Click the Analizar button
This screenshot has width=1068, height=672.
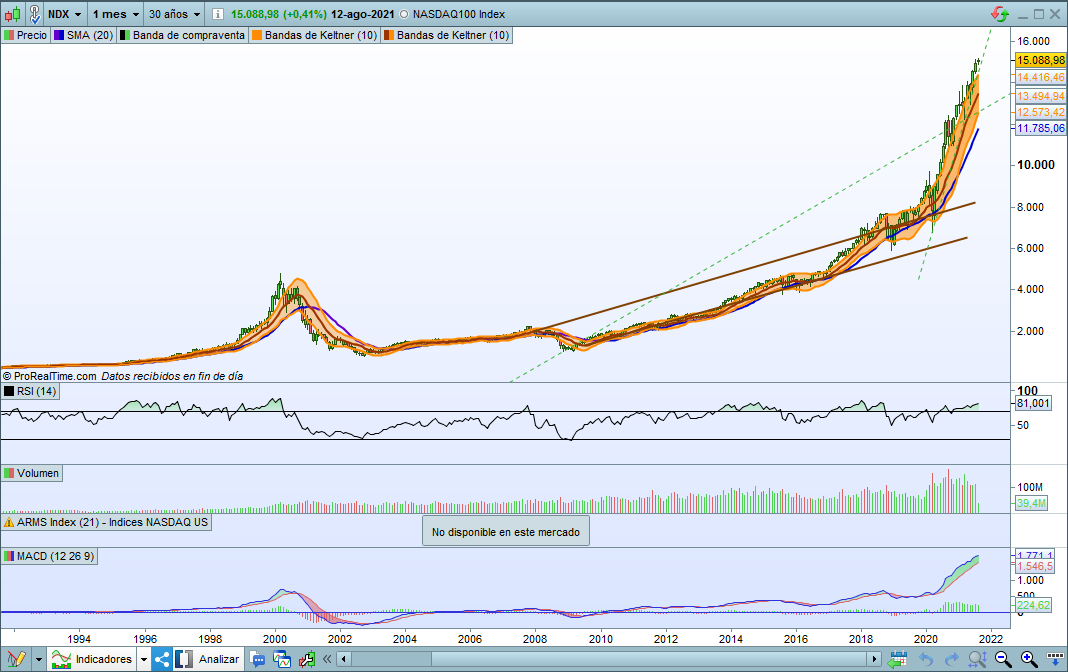[x=208, y=659]
